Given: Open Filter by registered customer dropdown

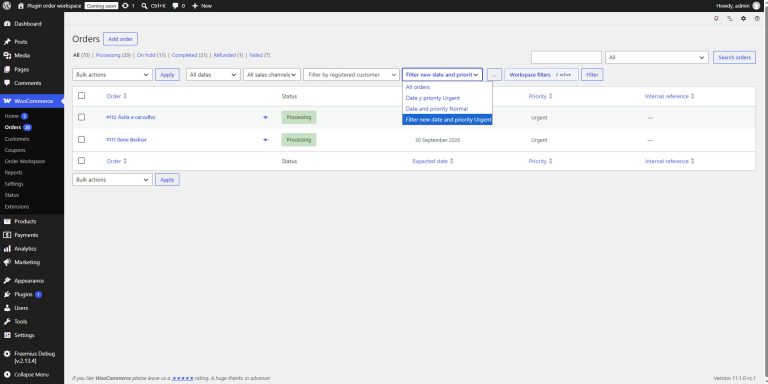Looking at the screenshot, I should (x=352, y=74).
